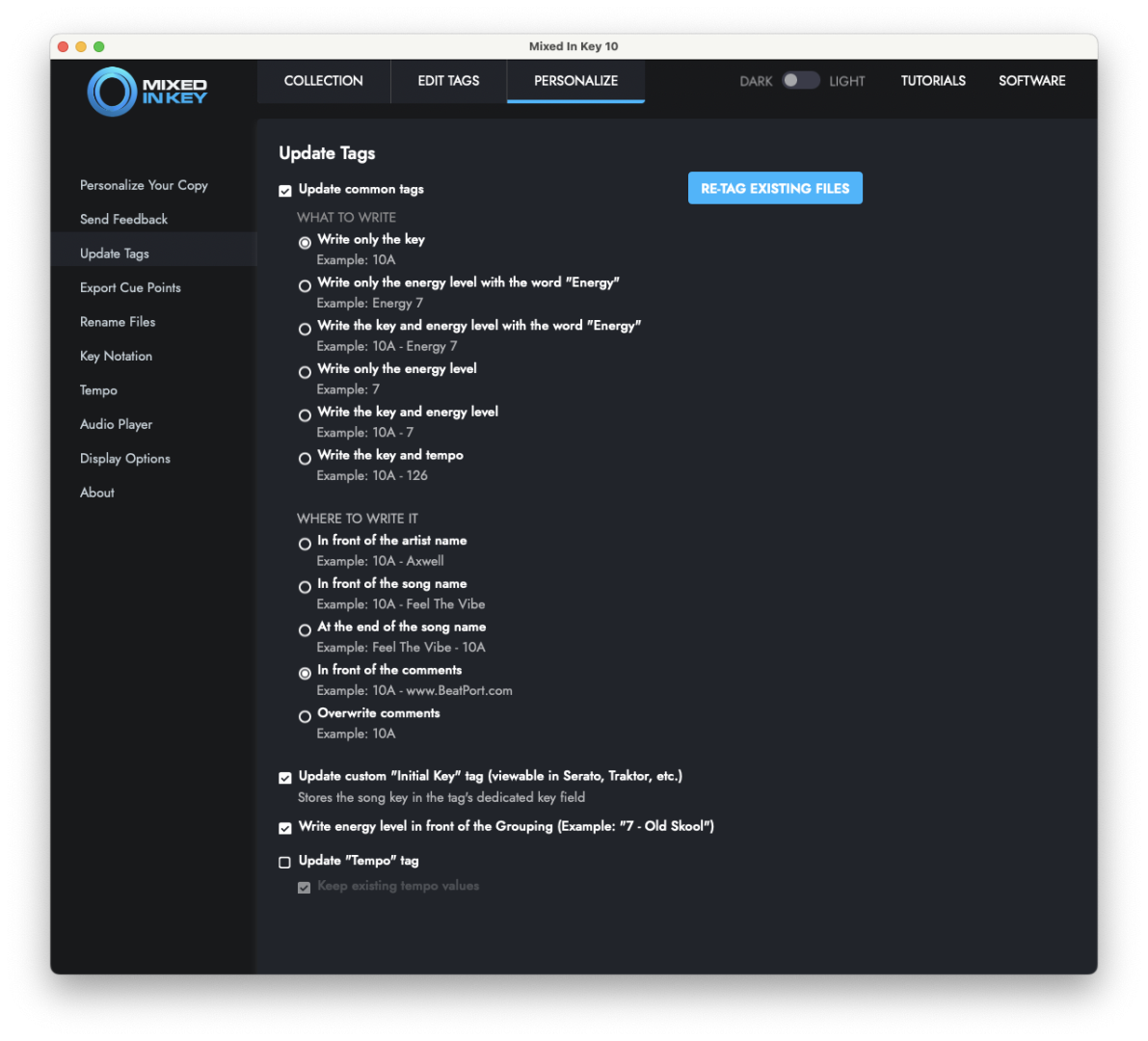Screen dimensions: 1148x1041
Task: Select write only energy level with word Energy
Action: click(305, 285)
